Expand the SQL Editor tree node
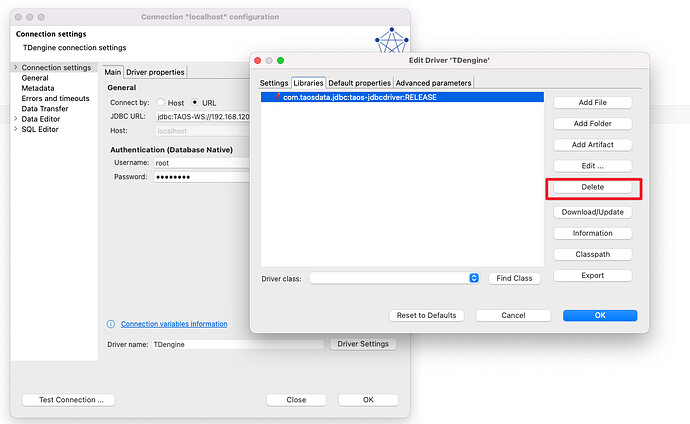This screenshot has height=424, width=690. pyautogui.click(x=15, y=128)
